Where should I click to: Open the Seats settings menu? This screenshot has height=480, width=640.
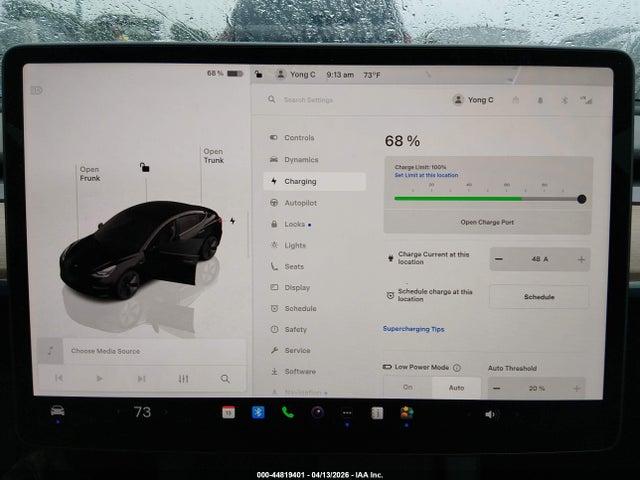tap(287, 267)
